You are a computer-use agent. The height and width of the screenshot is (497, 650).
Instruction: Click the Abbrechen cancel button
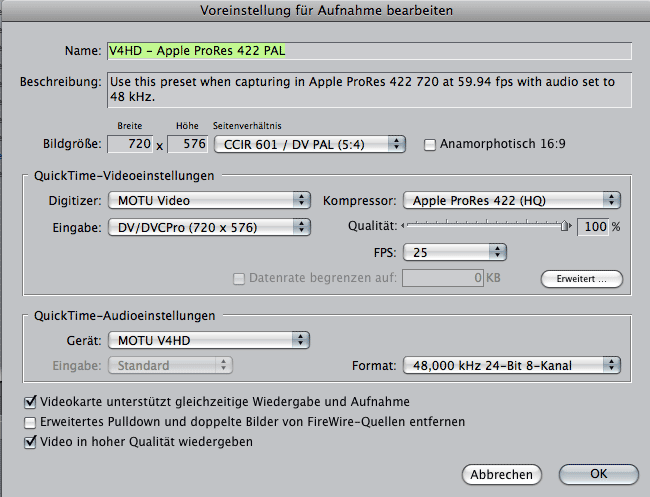[501, 474]
